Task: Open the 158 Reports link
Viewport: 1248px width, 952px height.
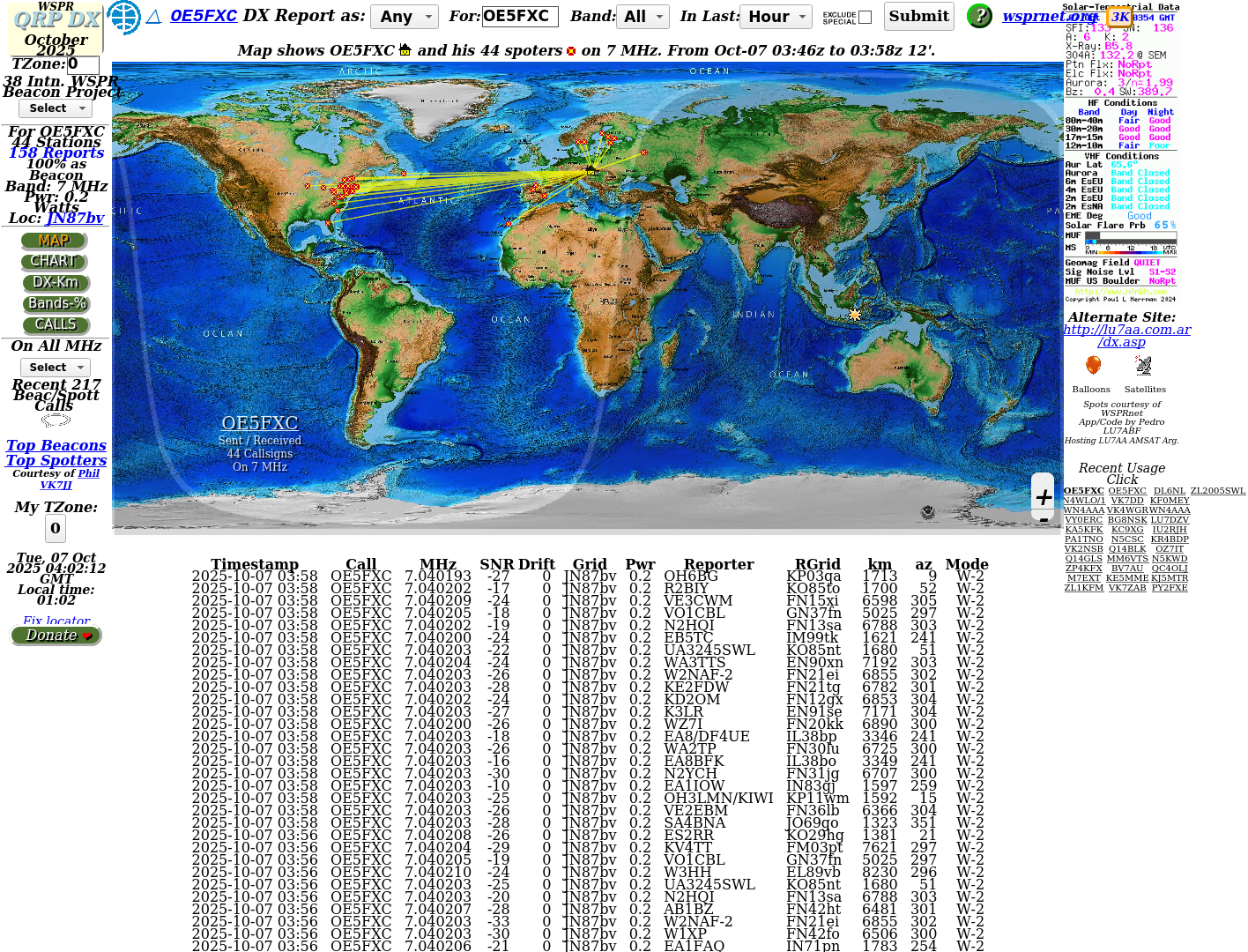Action: tap(56, 152)
